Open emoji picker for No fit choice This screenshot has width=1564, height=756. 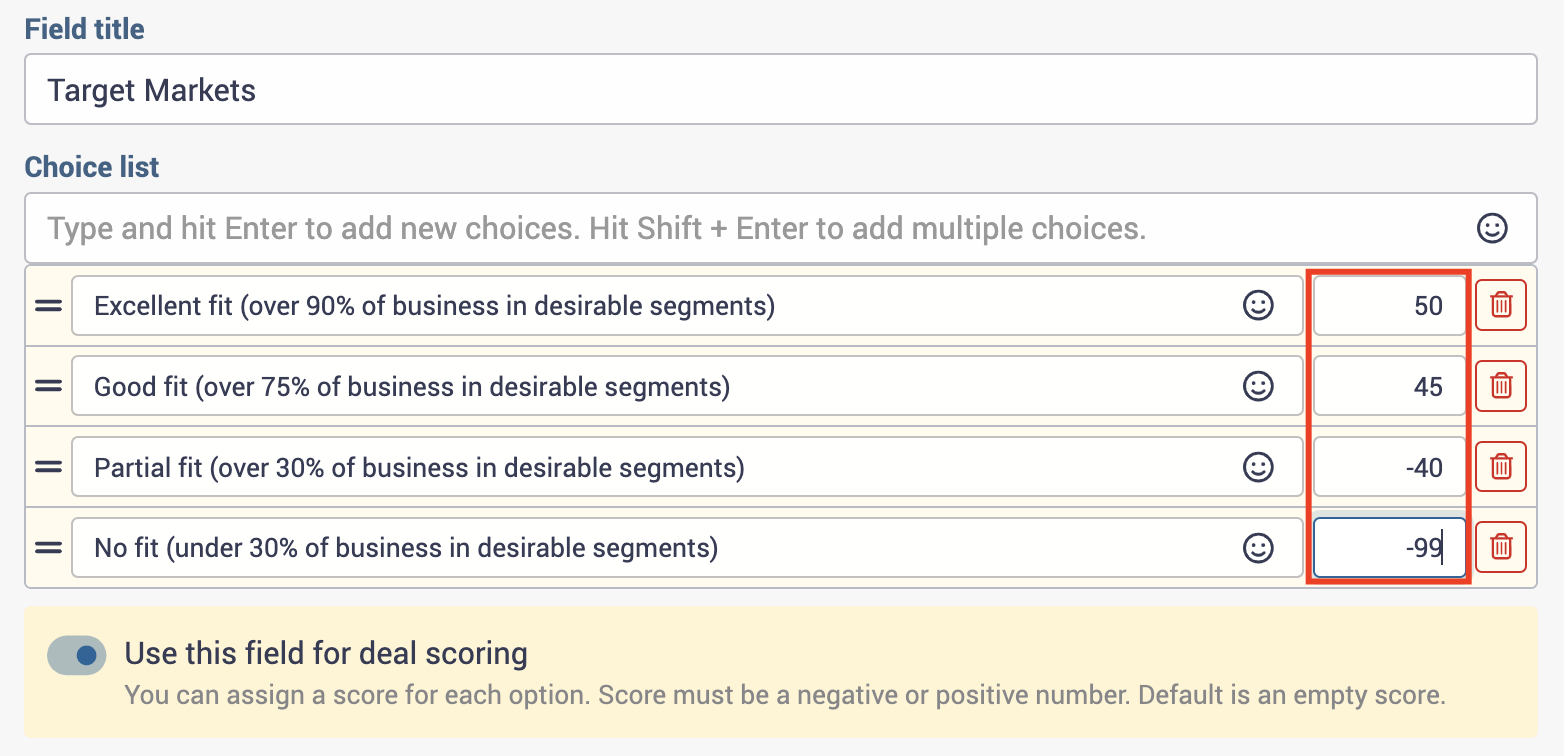(x=1257, y=548)
